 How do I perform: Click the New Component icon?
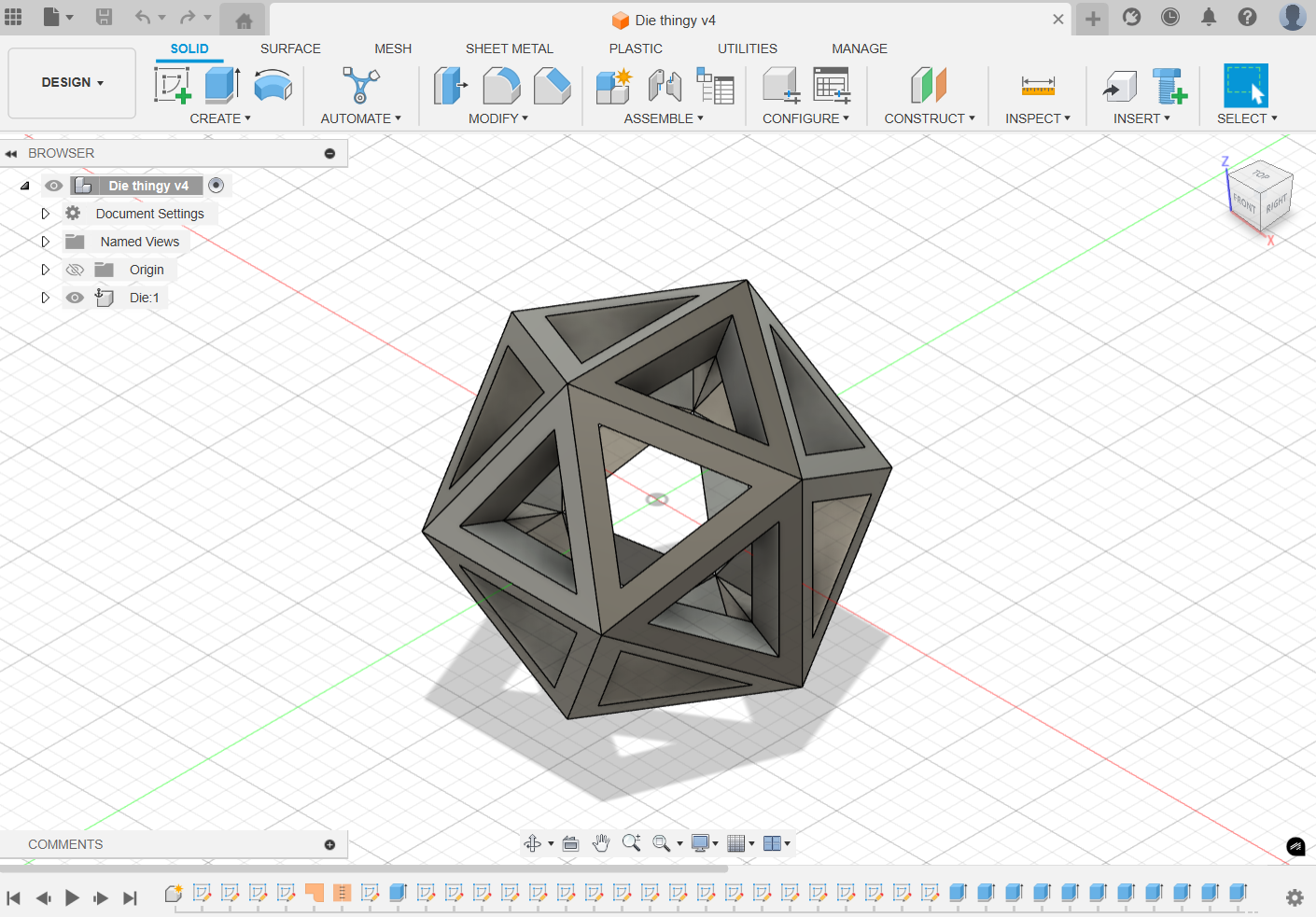614,86
